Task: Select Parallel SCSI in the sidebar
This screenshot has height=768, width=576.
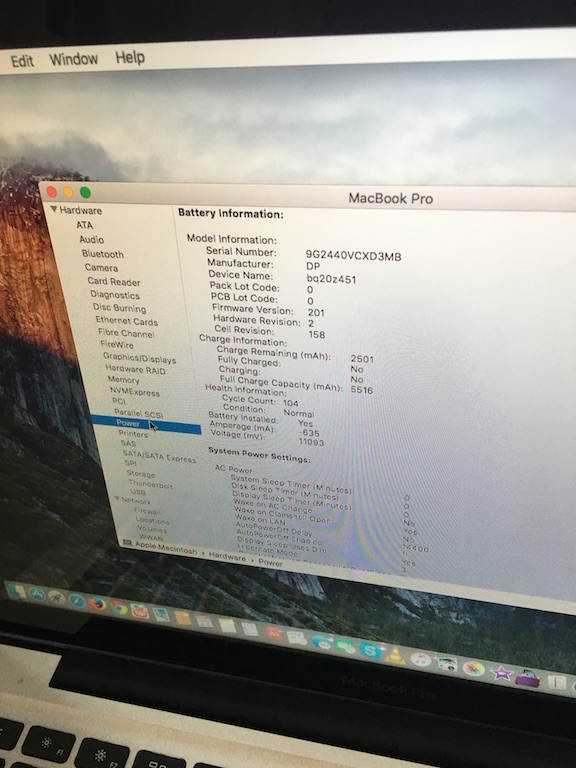Action: 139,413
